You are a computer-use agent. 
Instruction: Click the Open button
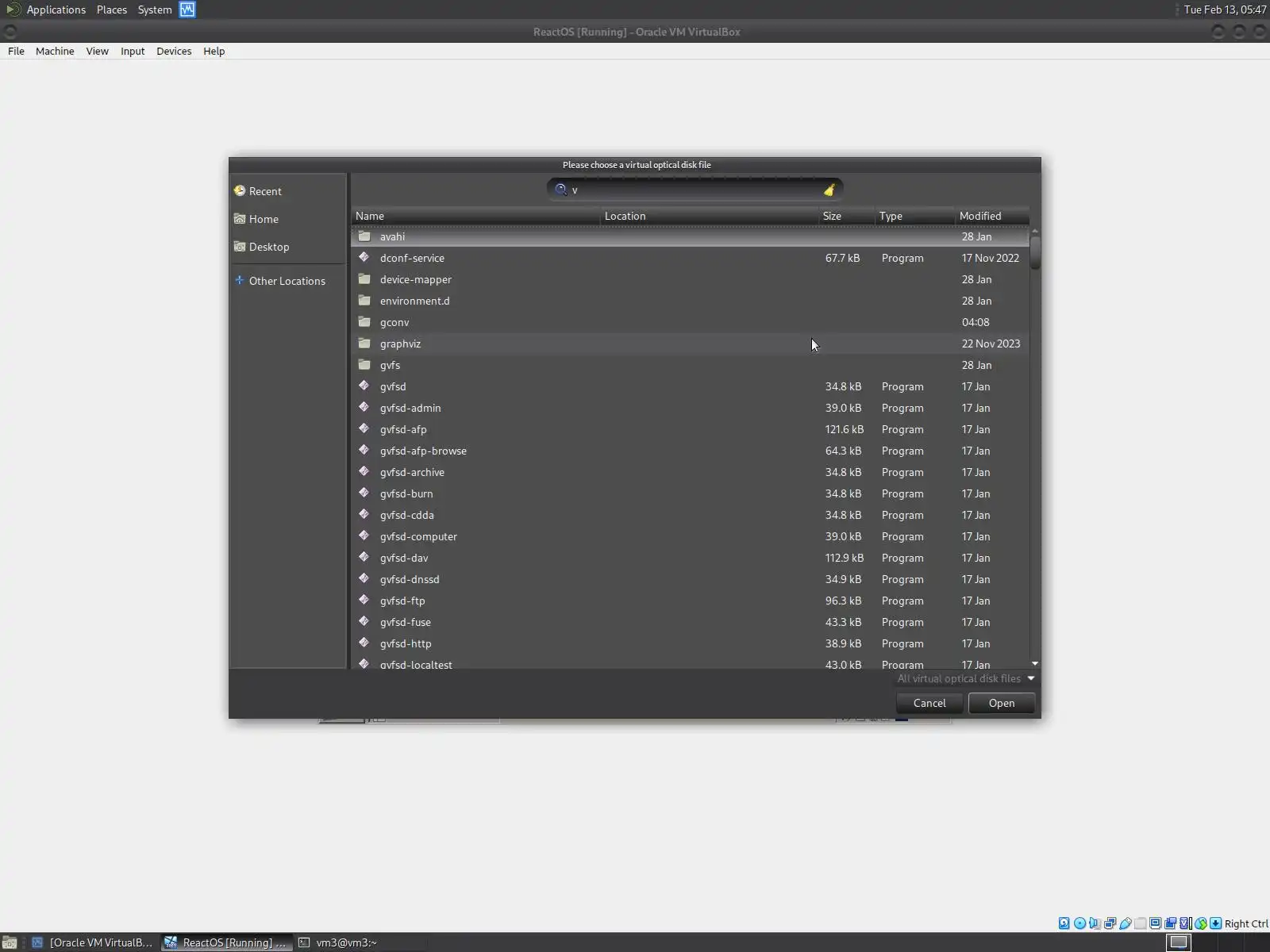(1002, 703)
